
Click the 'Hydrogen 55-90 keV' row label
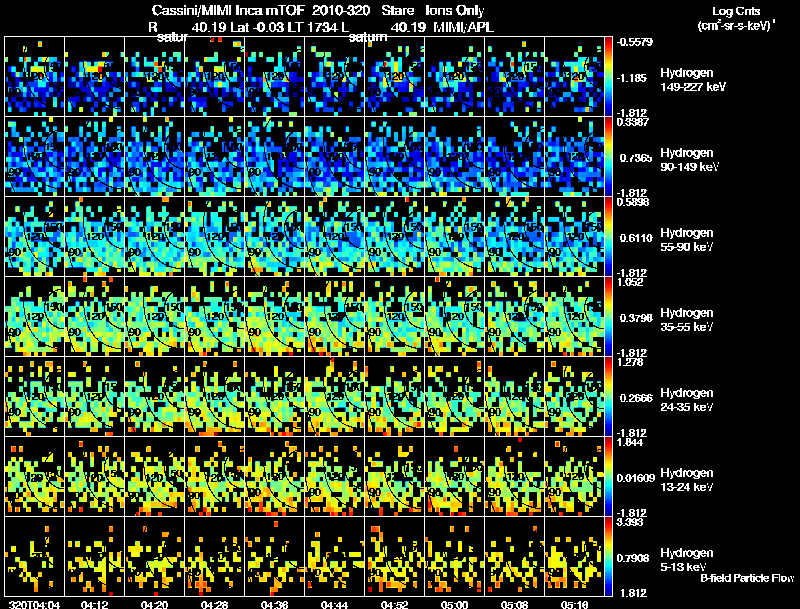687,240
